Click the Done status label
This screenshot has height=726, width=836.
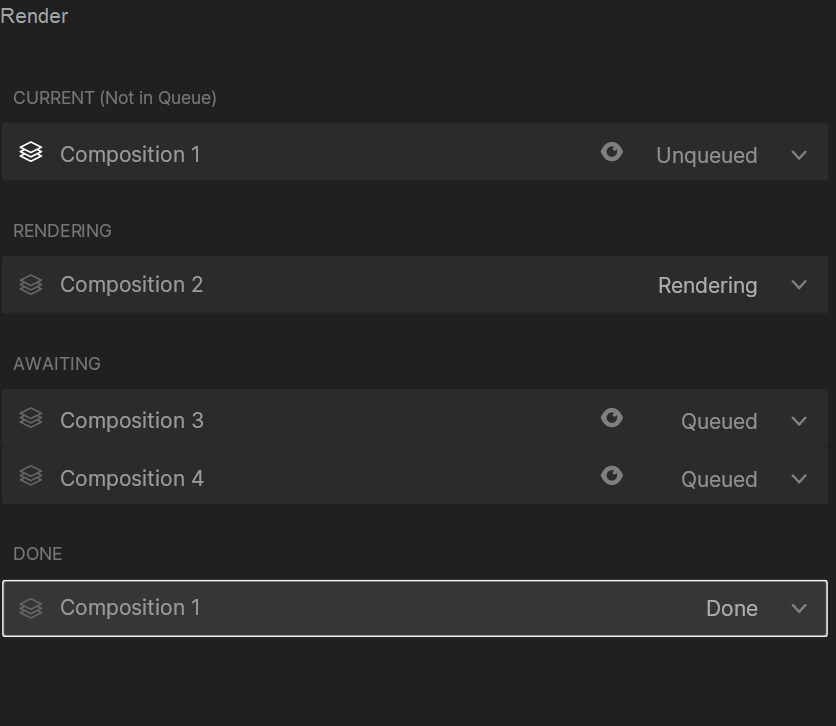pos(731,608)
